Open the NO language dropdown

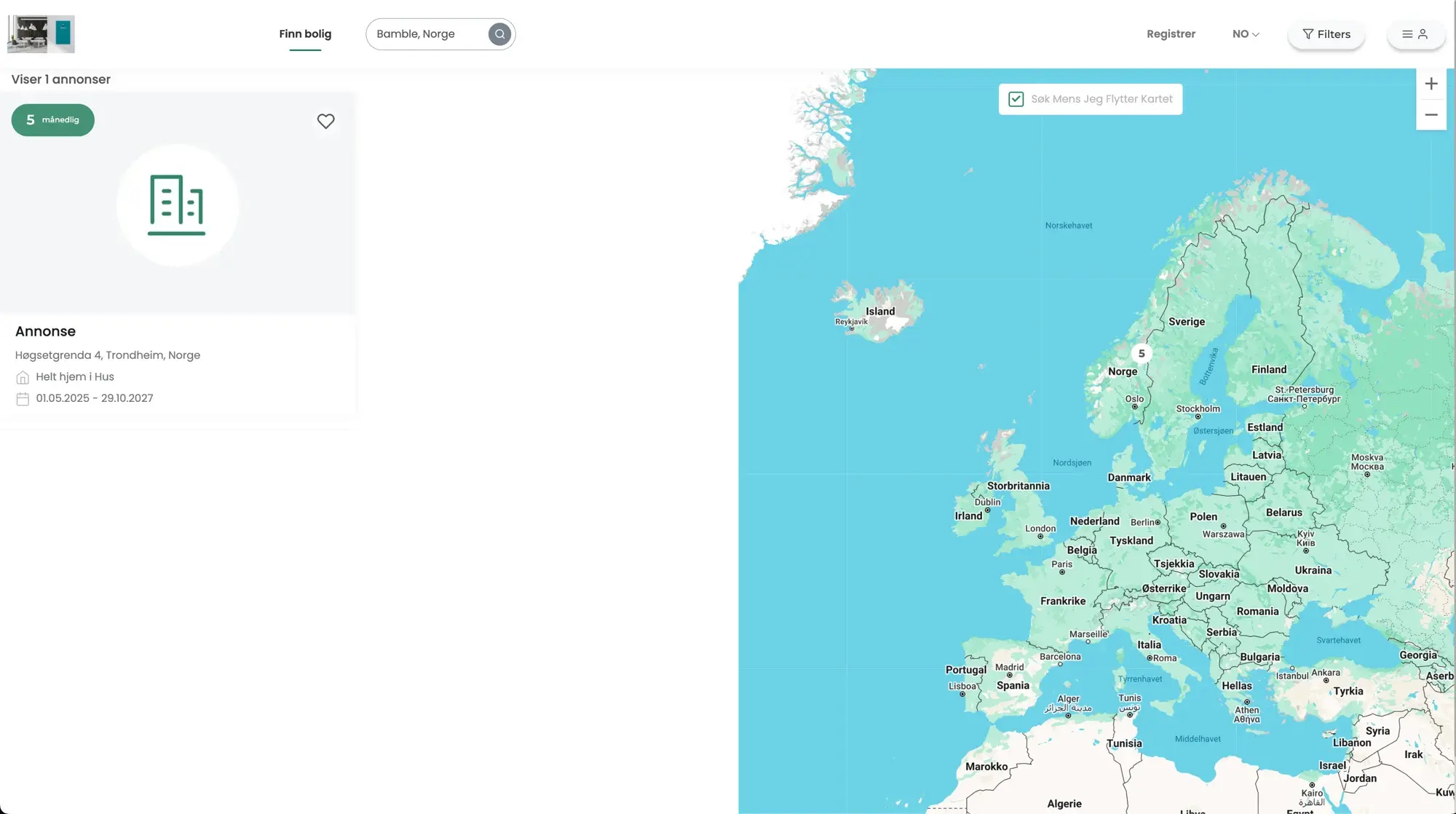coord(1246,34)
